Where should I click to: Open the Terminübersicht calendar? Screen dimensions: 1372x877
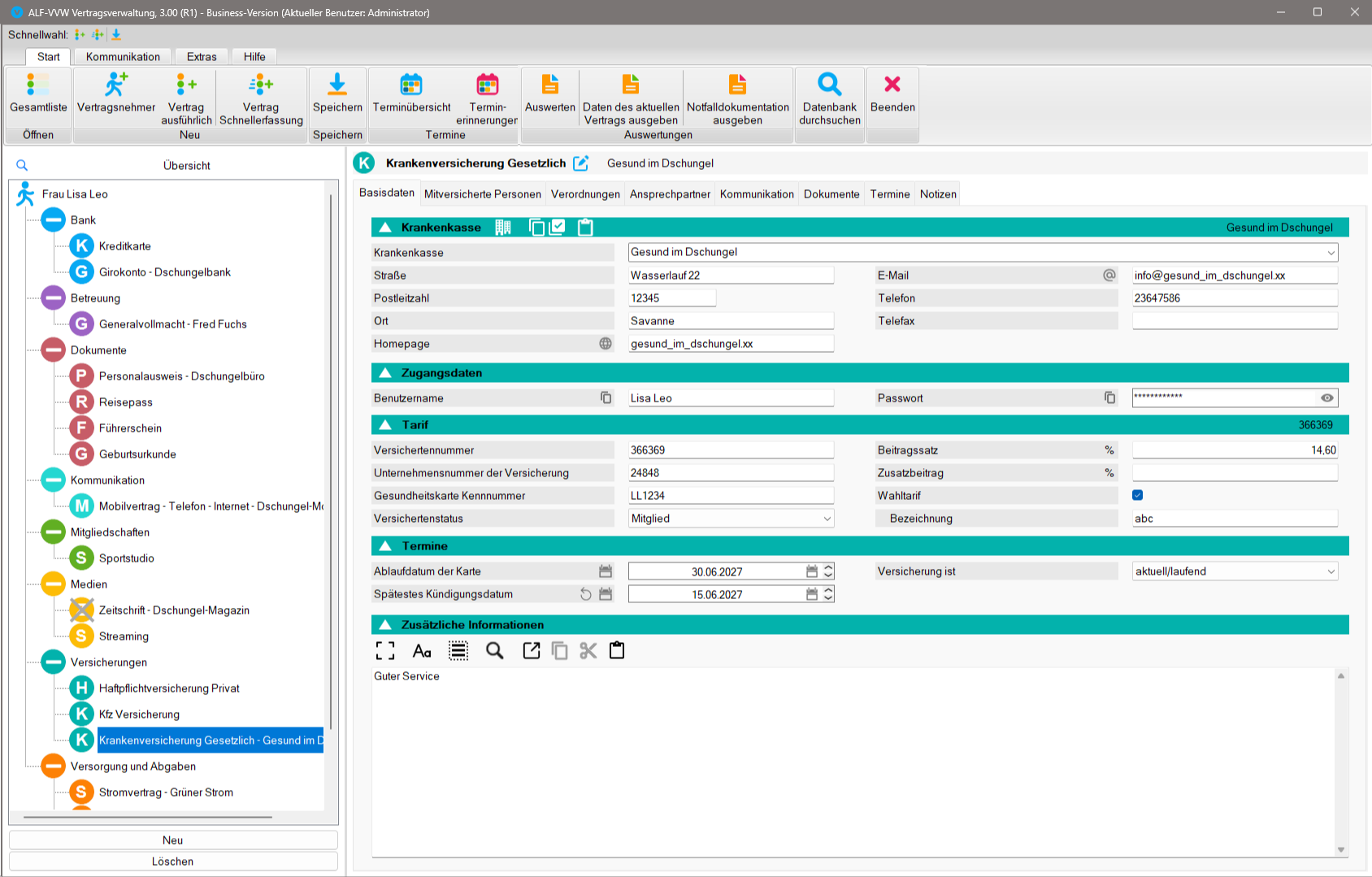(411, 85)
